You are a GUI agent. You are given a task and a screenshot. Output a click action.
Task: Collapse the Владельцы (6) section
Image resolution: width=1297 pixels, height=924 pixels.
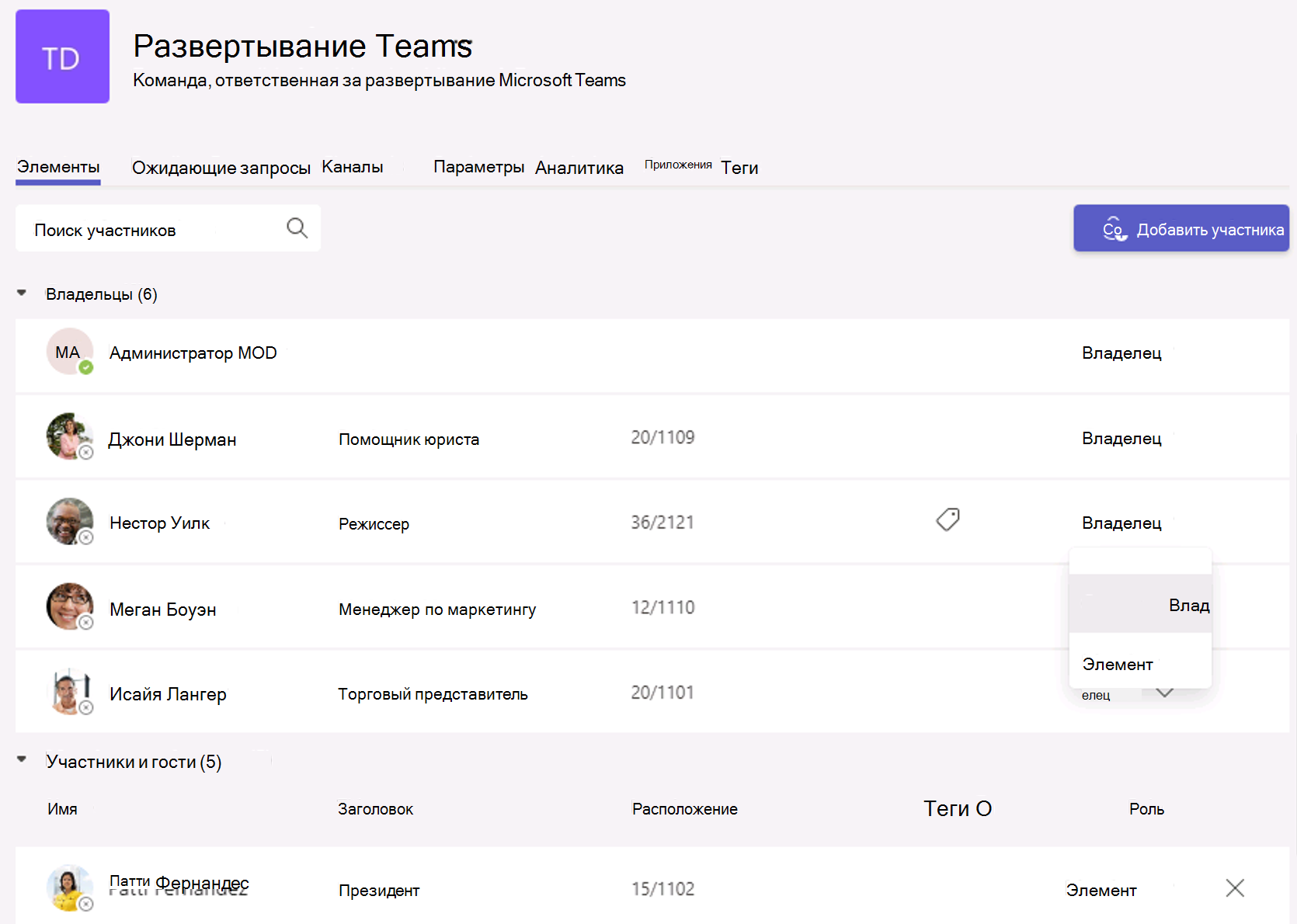click(x=22, y=294)
